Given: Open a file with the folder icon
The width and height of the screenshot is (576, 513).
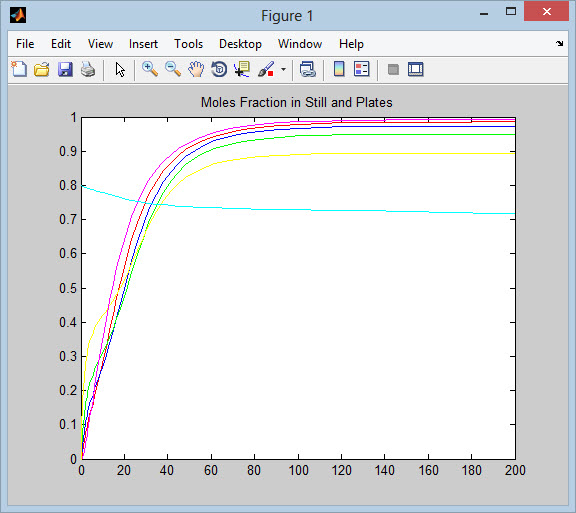Looking at the screenshot, I should tap(42, 69).
